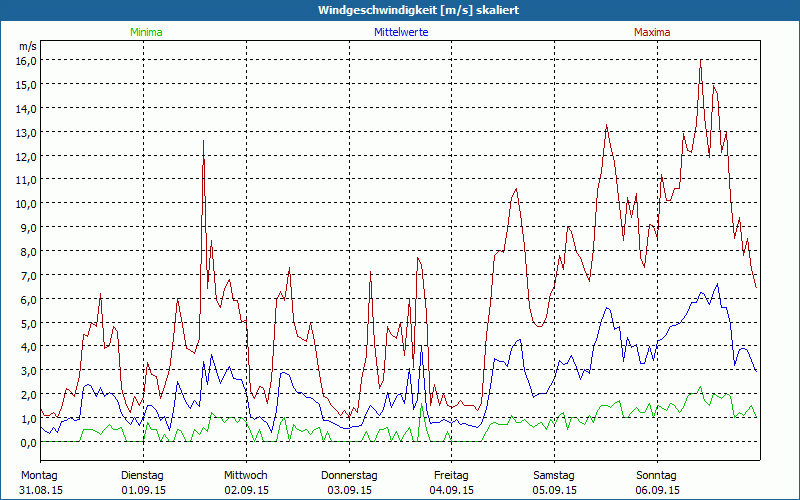Click the 2,0 y-axis value

click(x=28, y=395)
